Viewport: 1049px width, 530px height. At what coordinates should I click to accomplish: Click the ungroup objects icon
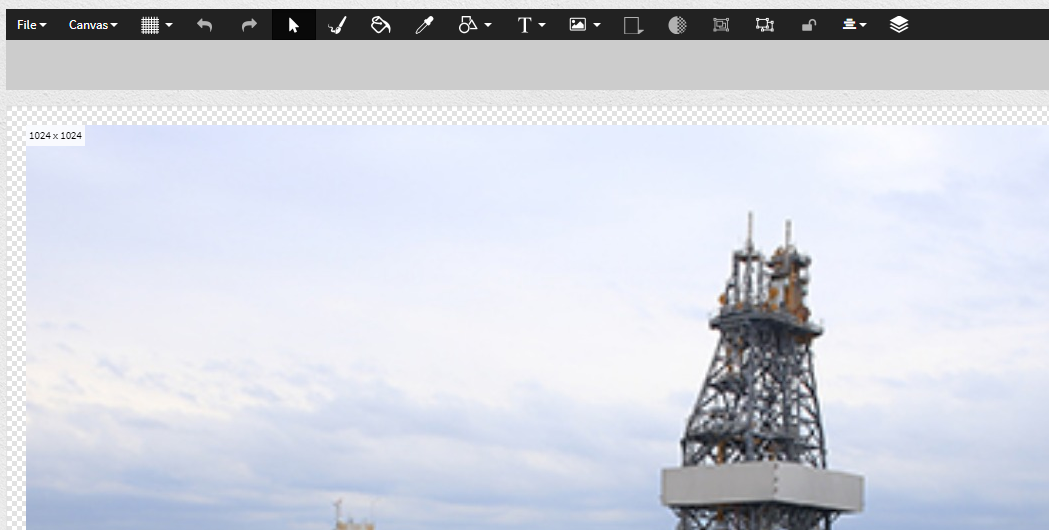[765, 25]
